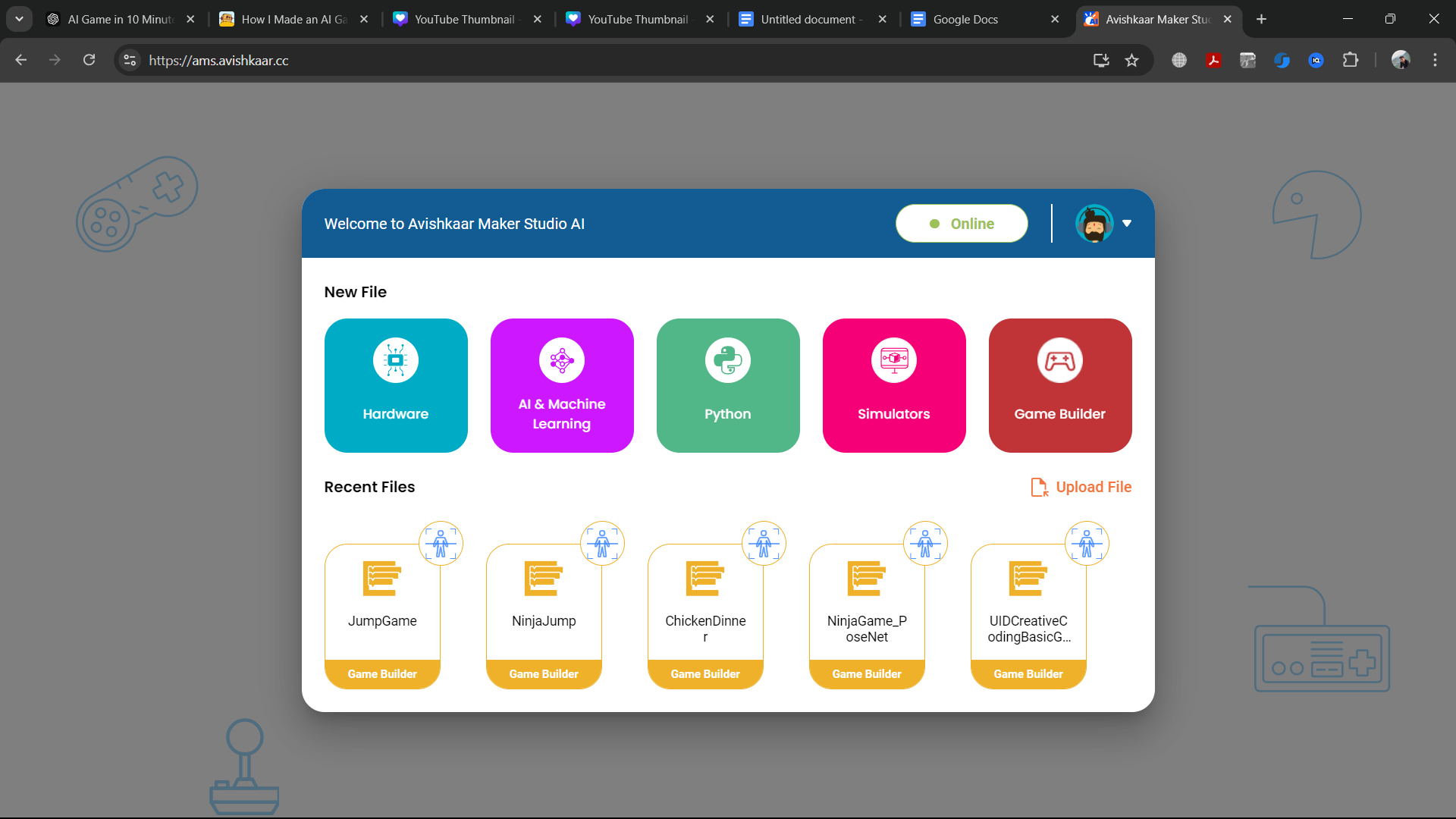Close the Untitled document tab
This screenshot has width=1456, height=819.
882,20
